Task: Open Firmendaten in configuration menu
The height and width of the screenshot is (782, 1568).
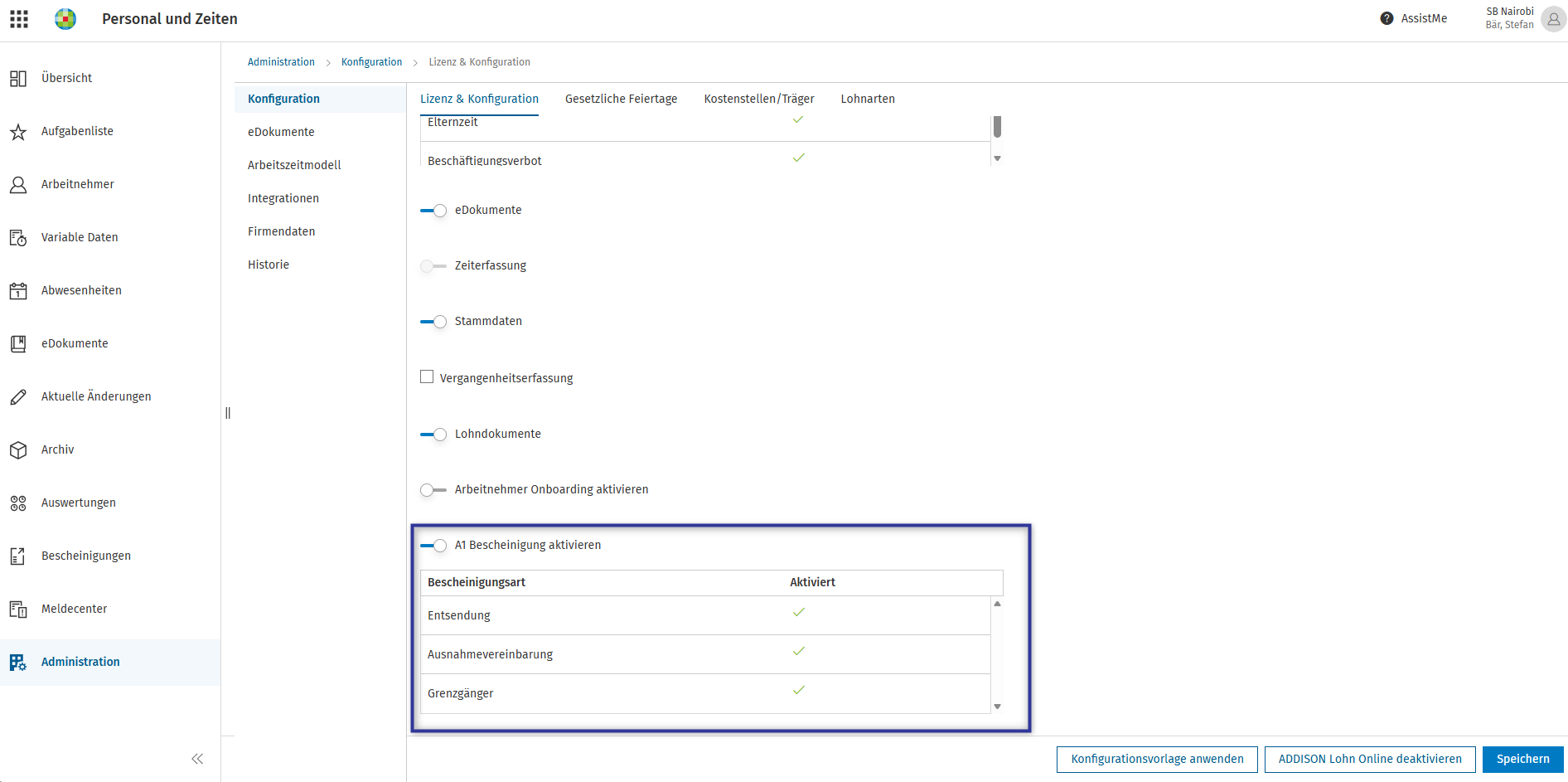Action: (x=282, y=231)
